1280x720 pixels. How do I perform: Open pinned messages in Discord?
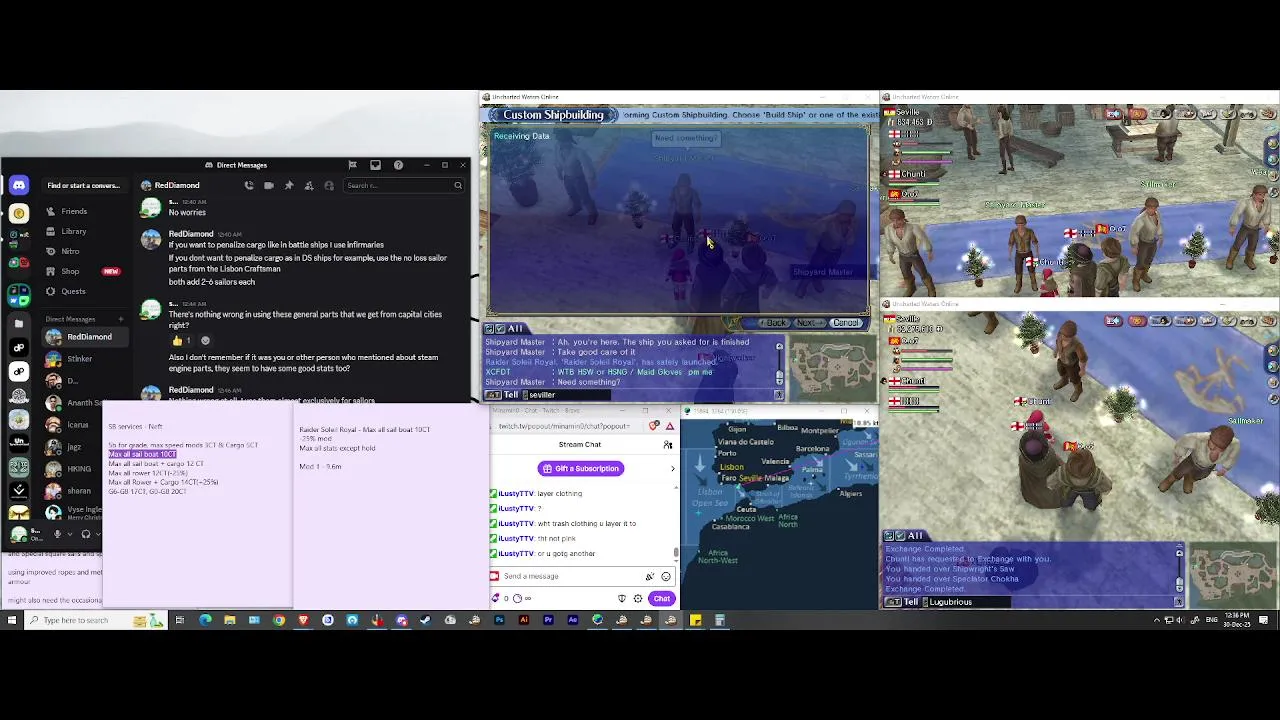pos(289,185)
